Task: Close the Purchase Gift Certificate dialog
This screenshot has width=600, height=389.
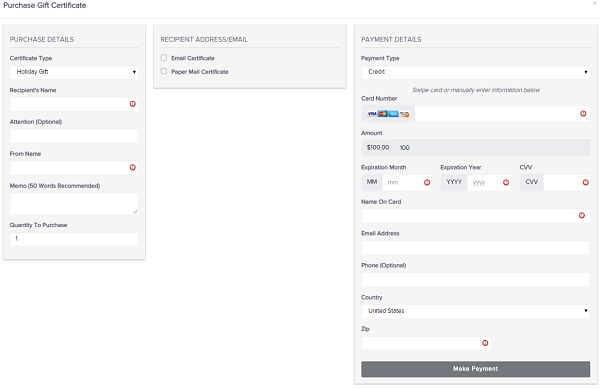Action: 595,3
